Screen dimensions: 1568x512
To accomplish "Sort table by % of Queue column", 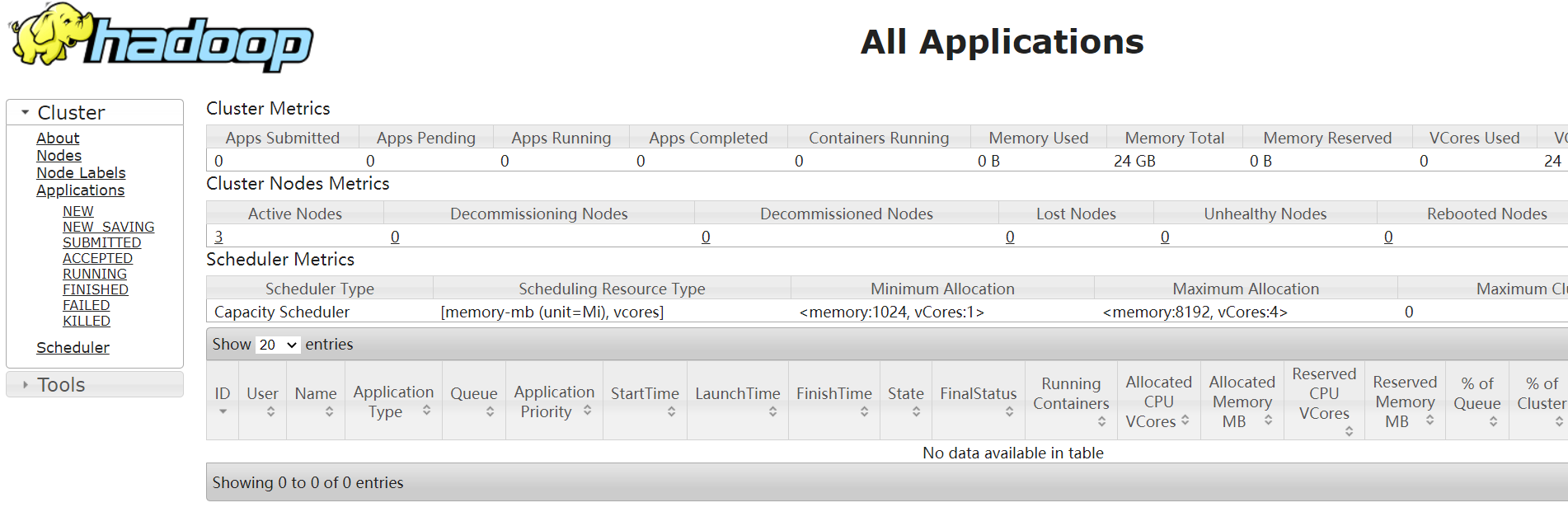I will [x=1476, y=400].
